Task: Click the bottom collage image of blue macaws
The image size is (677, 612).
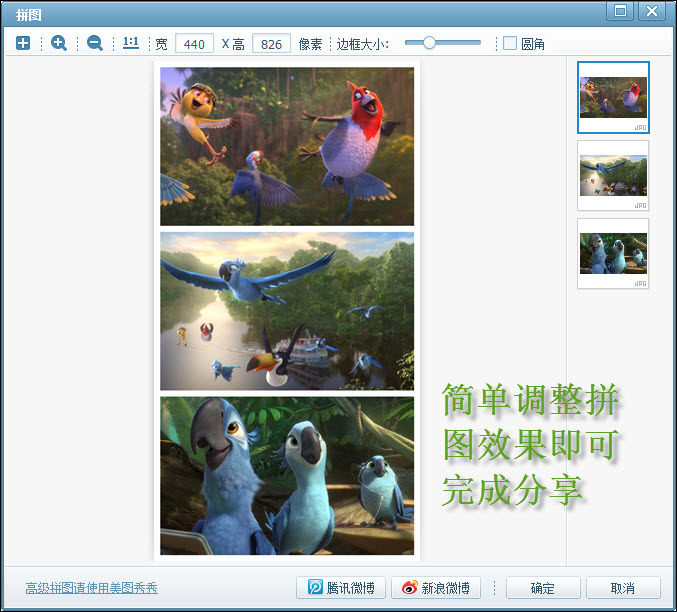Action: [x=287, y=476]
